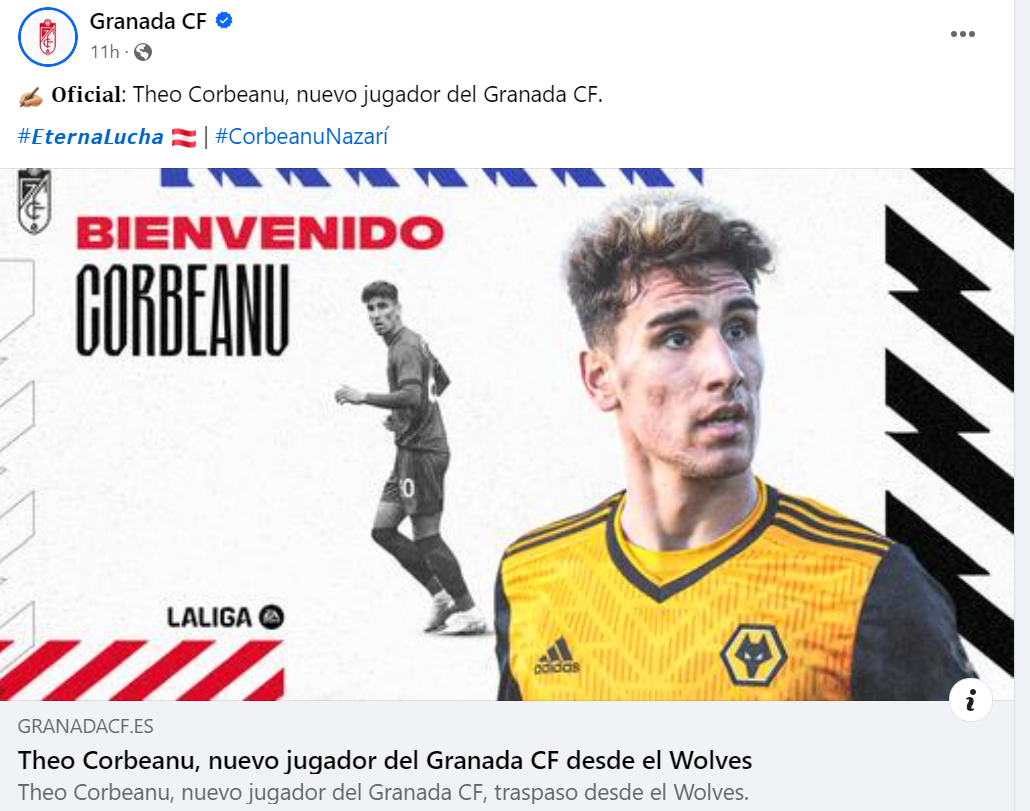Open the Granada CF profile picture
This screenshot has height=811, width=1030.
coord(47,37)
